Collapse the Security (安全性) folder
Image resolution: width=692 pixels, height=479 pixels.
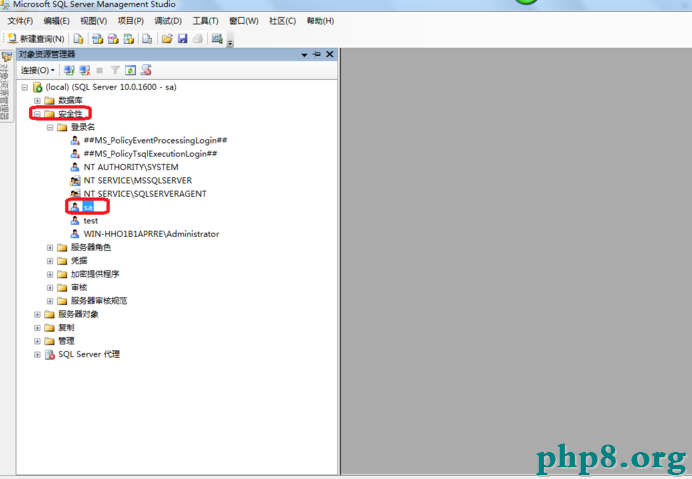point(38,114)
